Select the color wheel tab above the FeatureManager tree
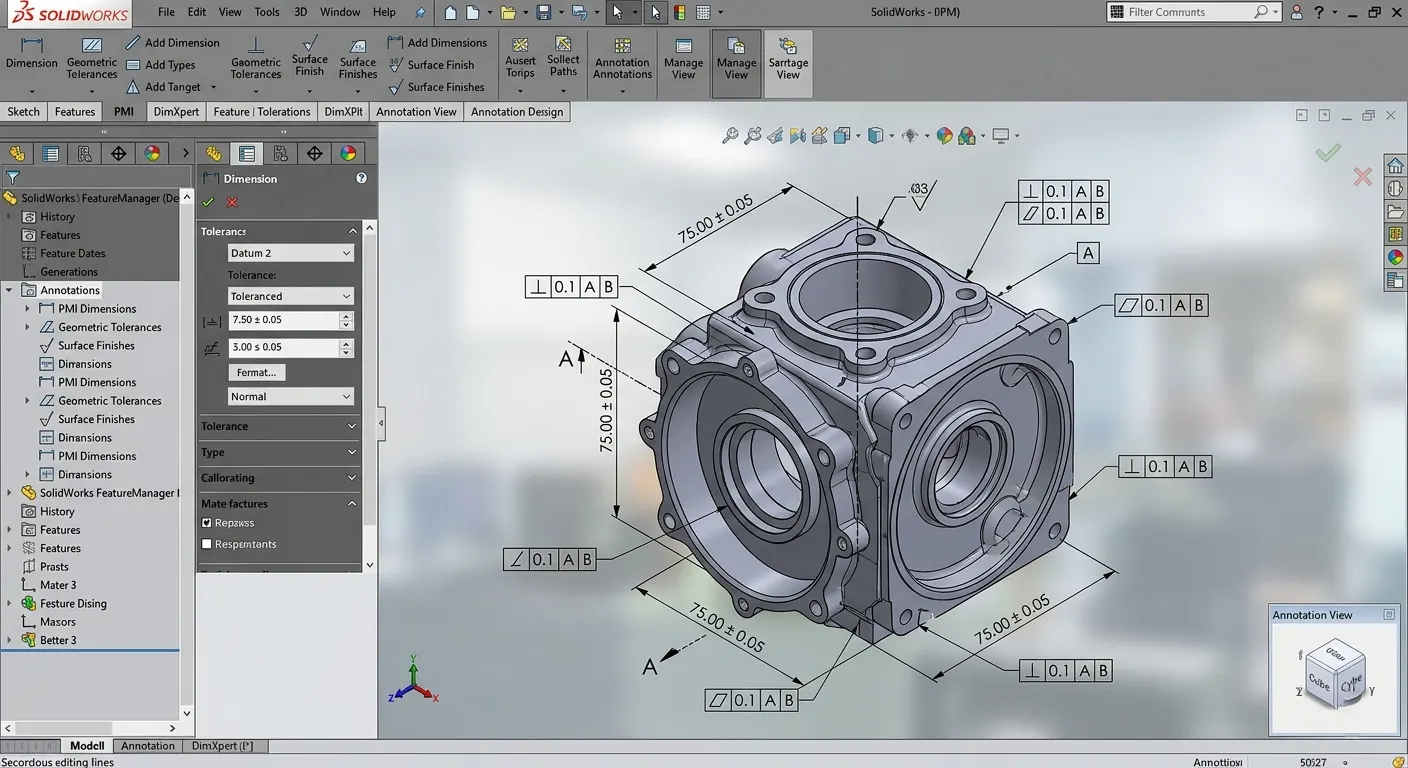The height and width of the screenshot is (768, 1408). (152, 153)
